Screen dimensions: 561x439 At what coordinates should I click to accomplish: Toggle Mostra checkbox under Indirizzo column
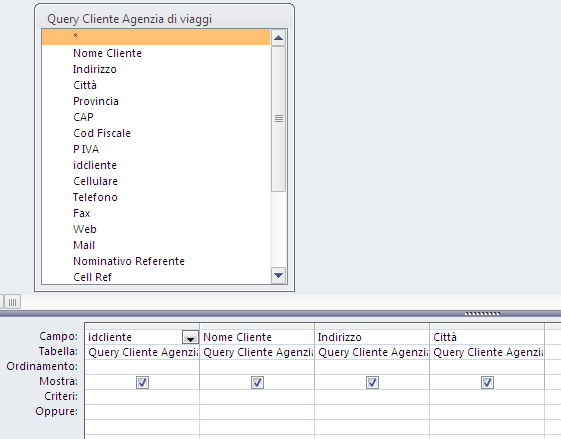click(x=372, y=382)
